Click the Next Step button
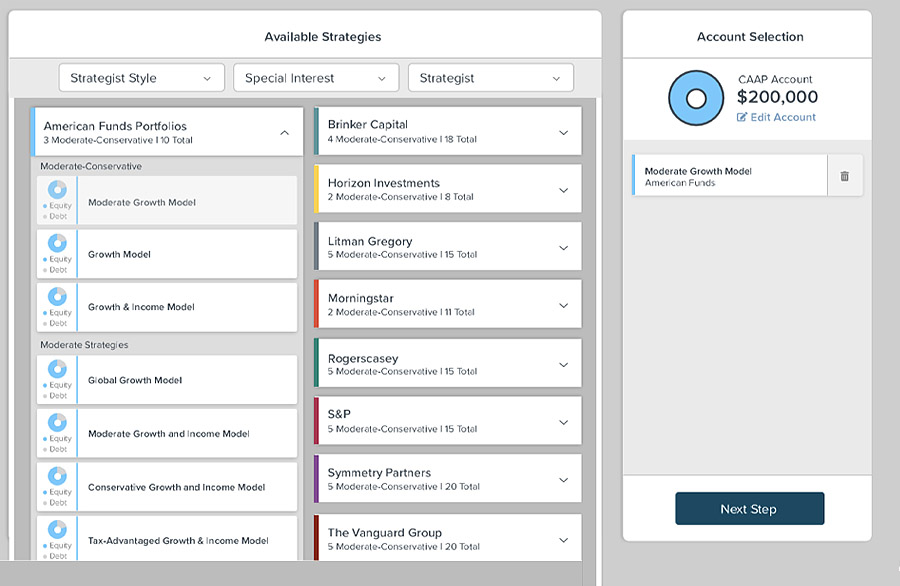 click(x=749, y=509)
